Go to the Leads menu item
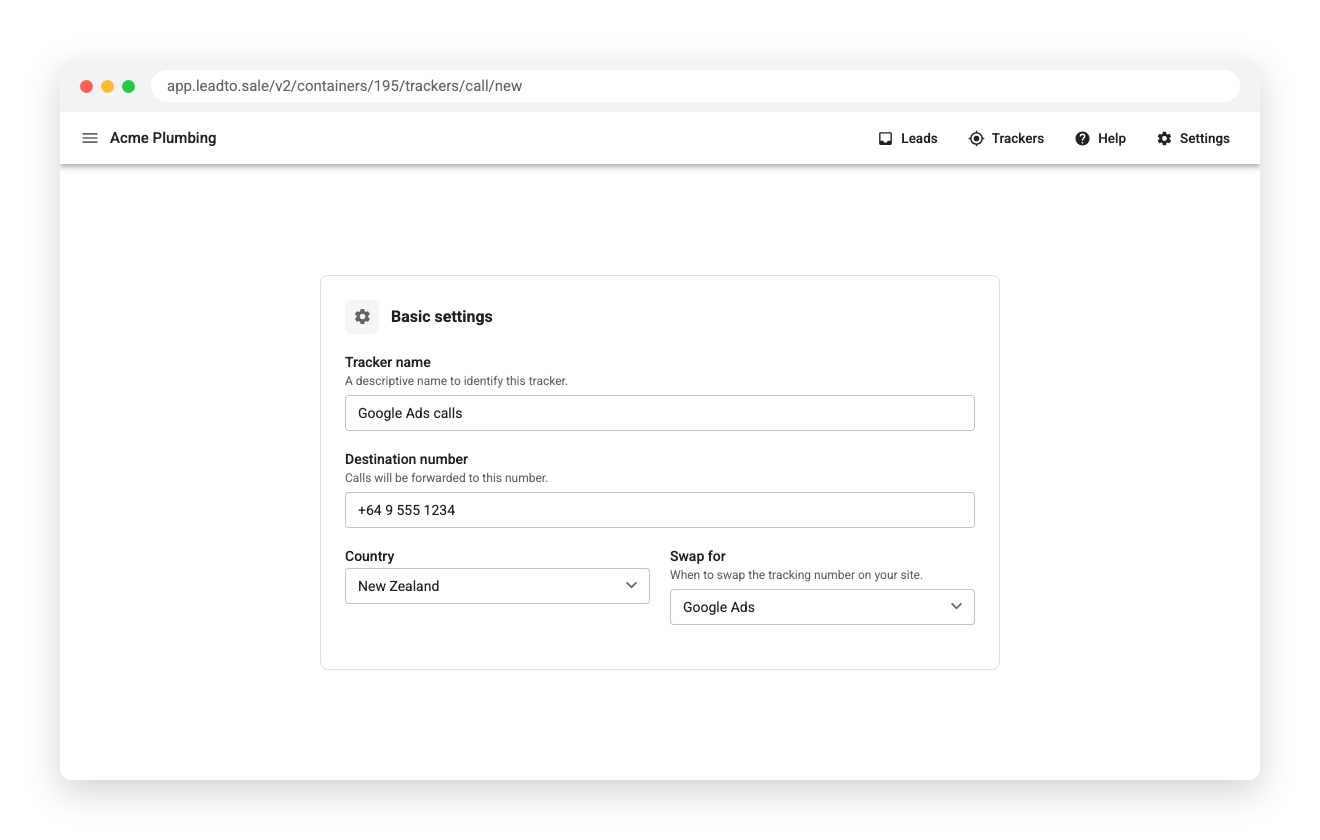This screenshot has height=840, width=1320. tap(919, 139)
